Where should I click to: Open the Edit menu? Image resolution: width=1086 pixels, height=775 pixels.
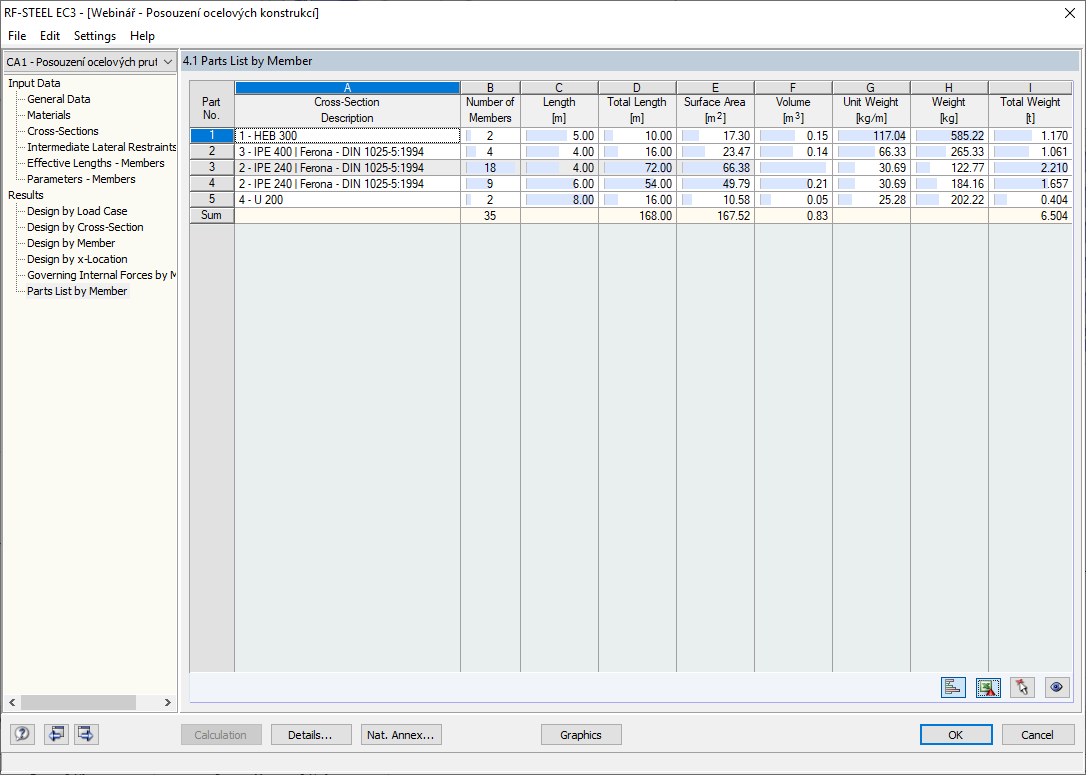click(49, 35)
